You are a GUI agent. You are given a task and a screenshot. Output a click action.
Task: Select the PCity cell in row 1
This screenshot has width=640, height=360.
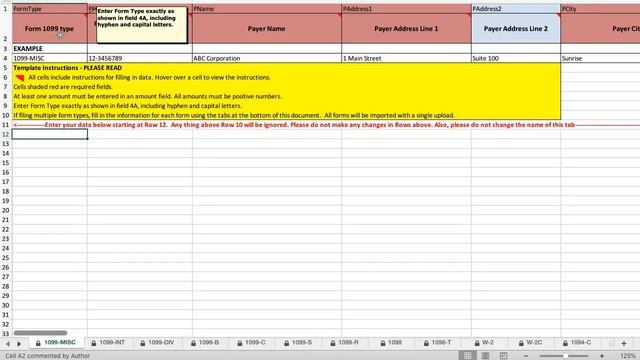pyautogui.click(x=600, y=9)
